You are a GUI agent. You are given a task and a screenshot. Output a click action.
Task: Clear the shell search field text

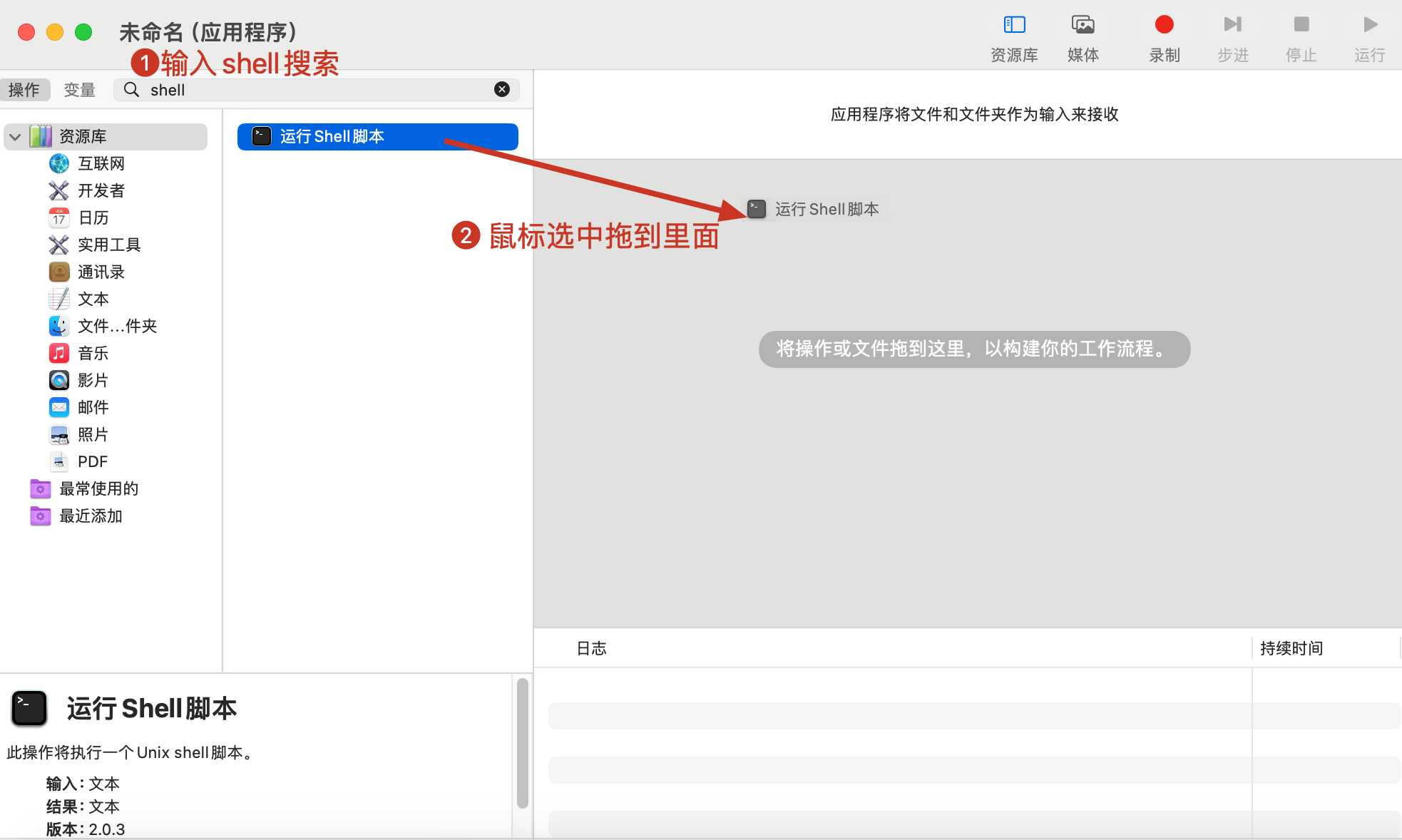click(502, 89)
